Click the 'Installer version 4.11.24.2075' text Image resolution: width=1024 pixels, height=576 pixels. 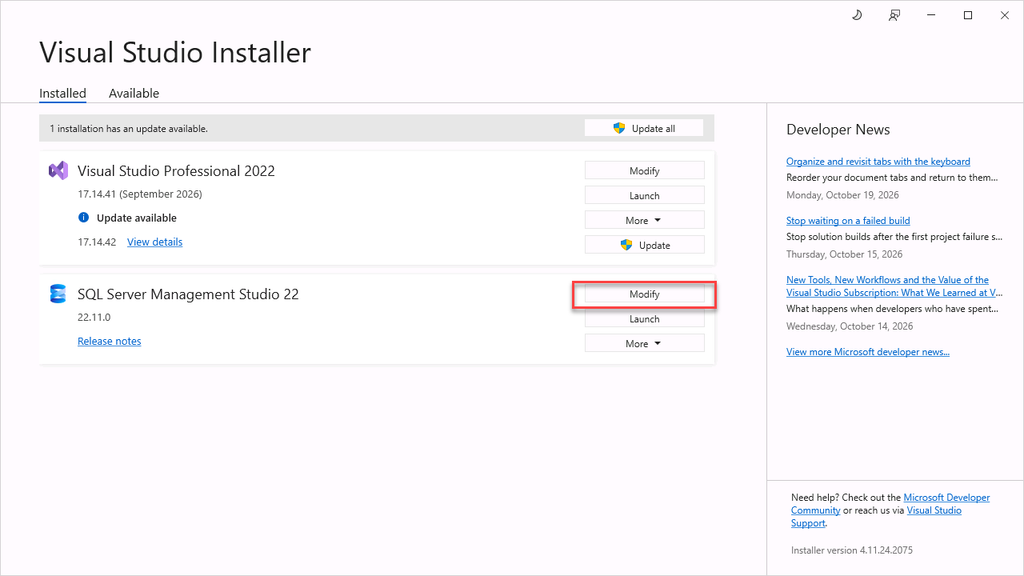click(x=852, y=550)
